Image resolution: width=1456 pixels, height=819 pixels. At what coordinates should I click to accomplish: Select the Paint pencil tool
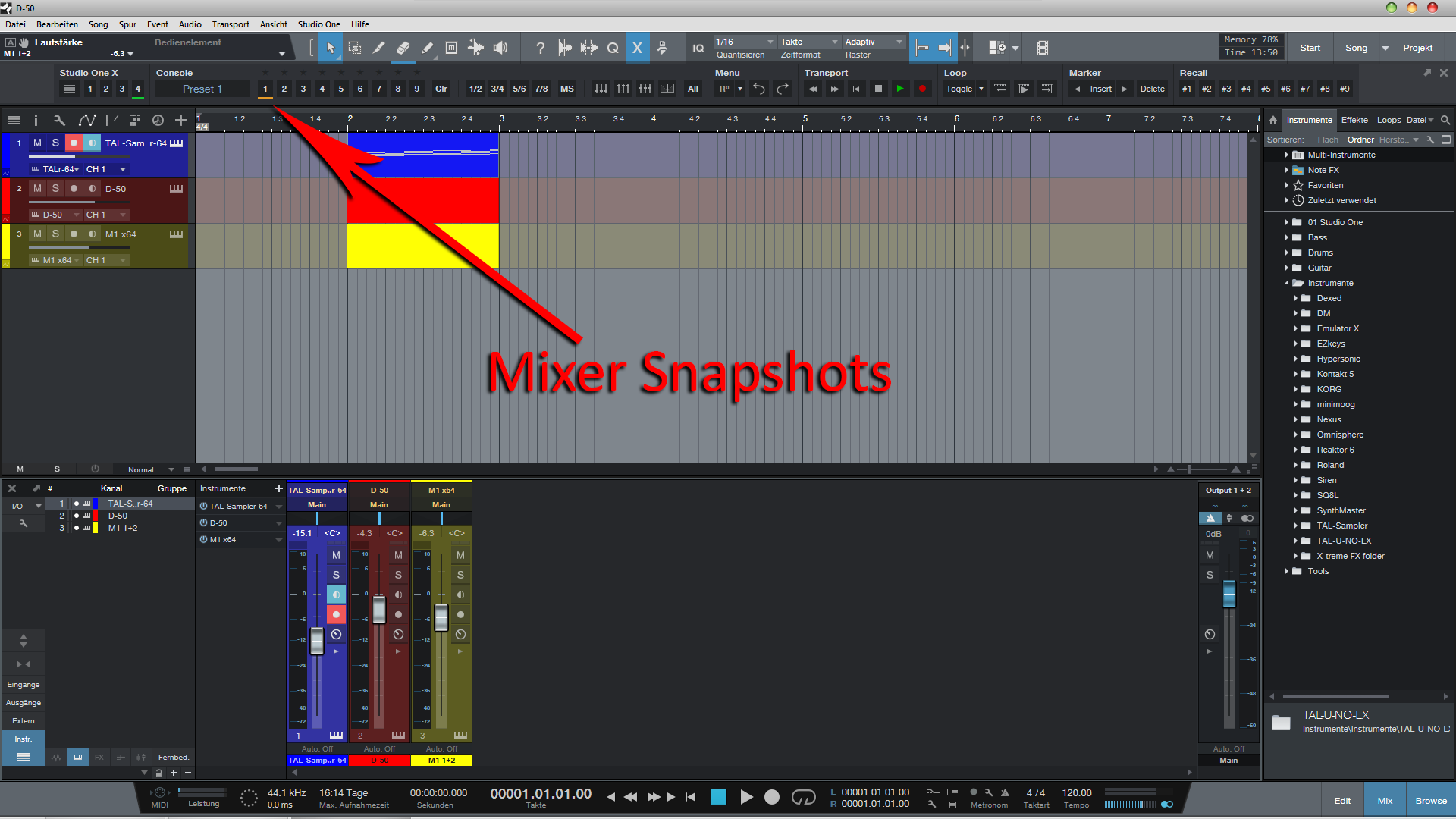point(427,48)
